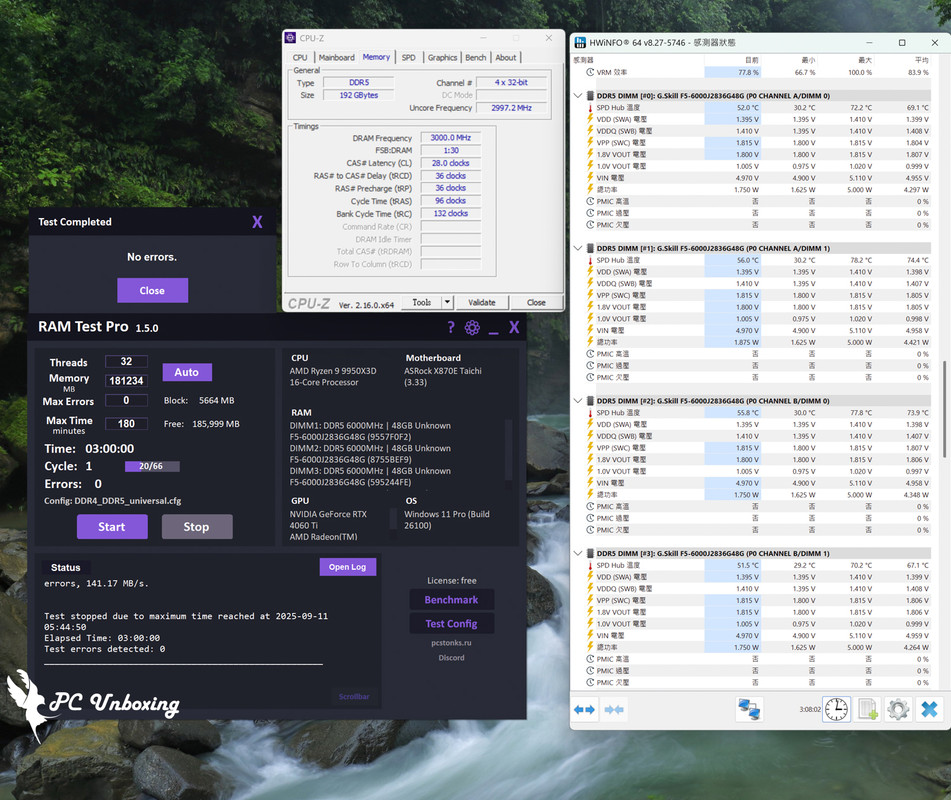Collapse the DDR5 DIMM [#0] sensor group
Image resolution: width=951 pixels, height=800 pixels.
tap(578, 96)
